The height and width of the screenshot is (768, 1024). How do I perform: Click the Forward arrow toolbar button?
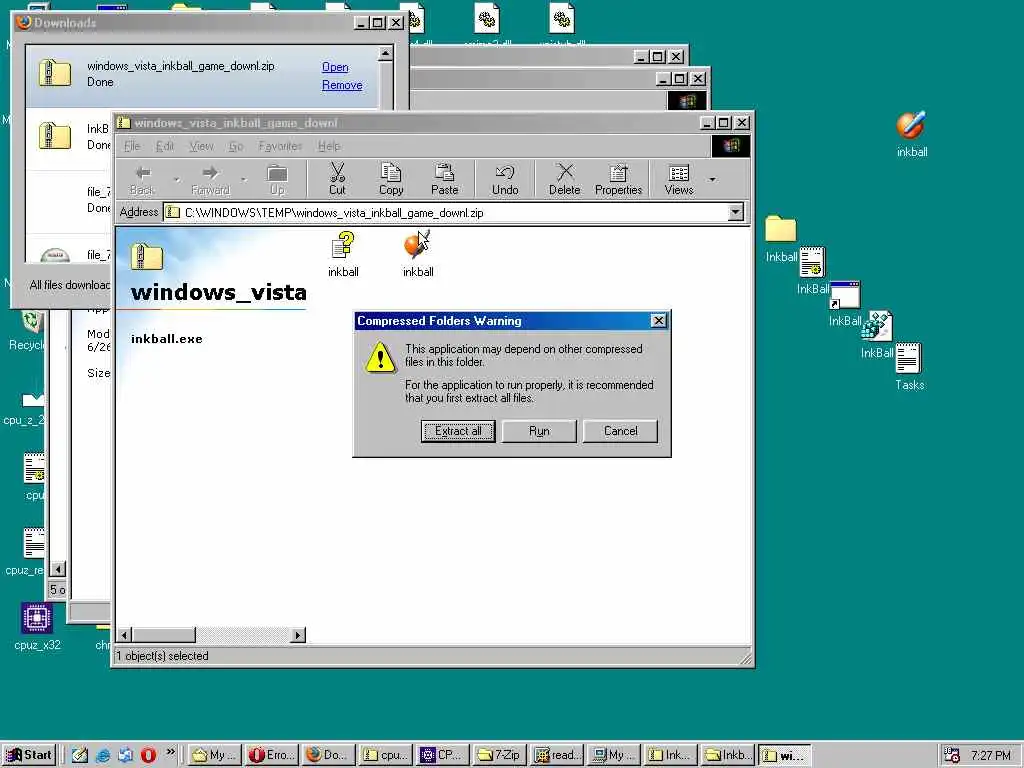[x=210, y=179]
